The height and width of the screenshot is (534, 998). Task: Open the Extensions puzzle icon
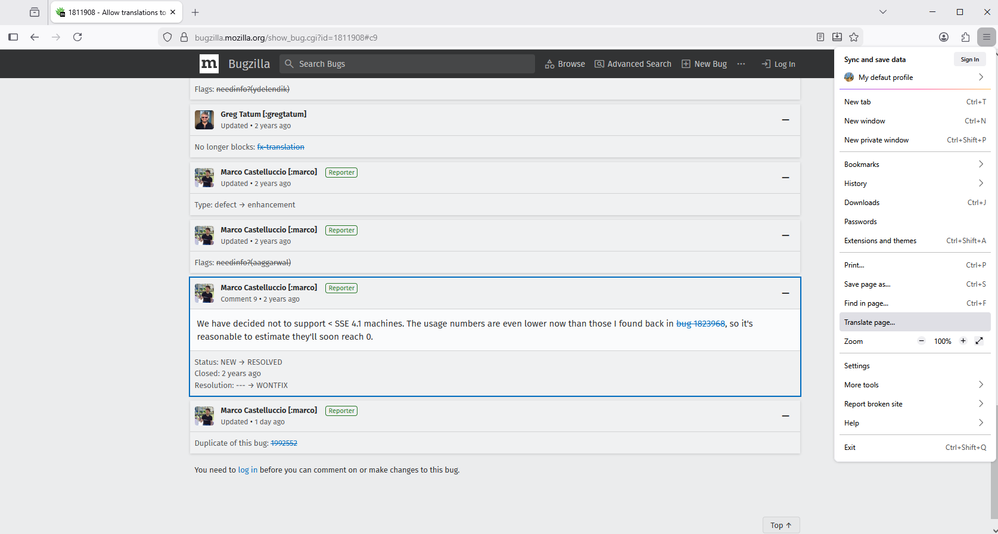(965, 37)
